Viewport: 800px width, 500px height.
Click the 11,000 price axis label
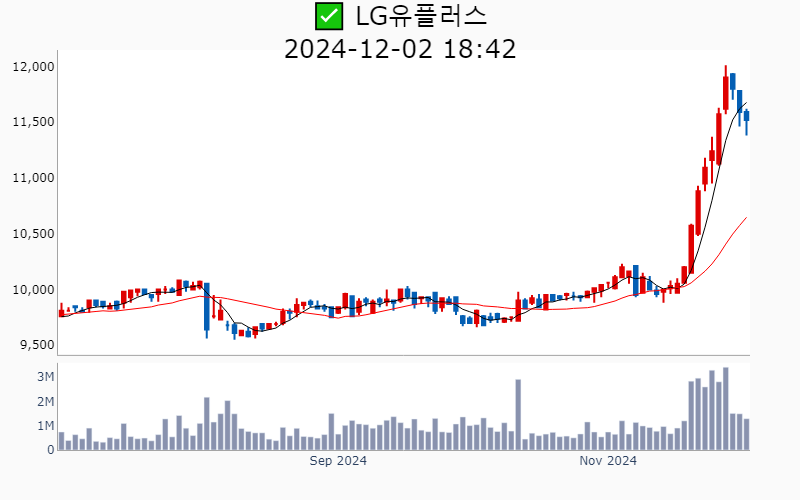(x=33, y=178)
